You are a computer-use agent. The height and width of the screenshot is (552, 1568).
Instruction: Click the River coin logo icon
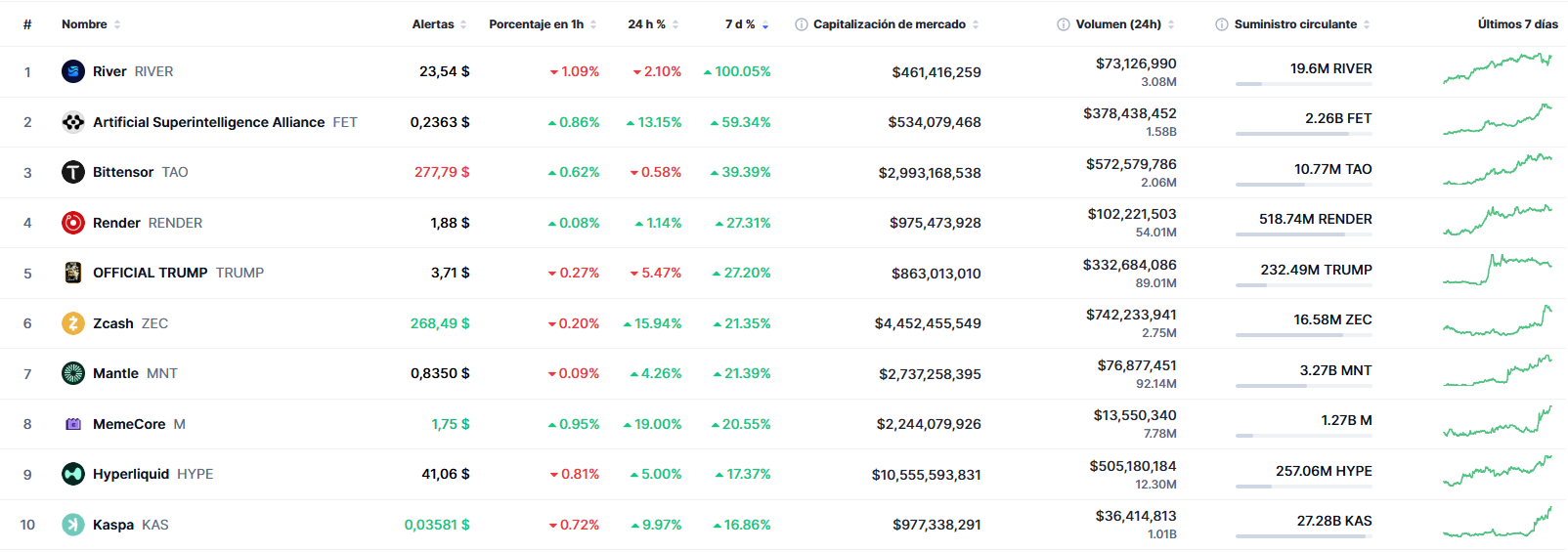73,71
